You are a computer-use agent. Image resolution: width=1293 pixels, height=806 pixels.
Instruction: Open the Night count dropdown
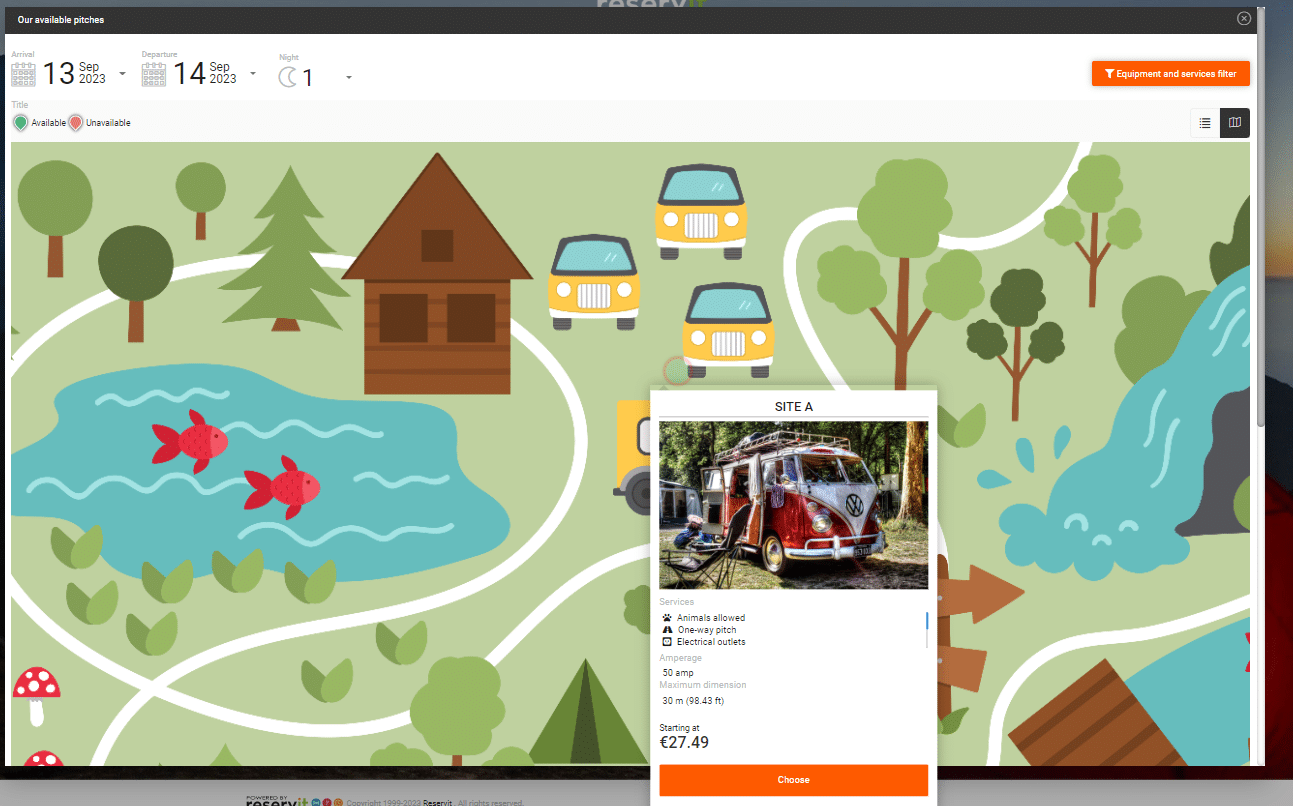click(348, 78)
